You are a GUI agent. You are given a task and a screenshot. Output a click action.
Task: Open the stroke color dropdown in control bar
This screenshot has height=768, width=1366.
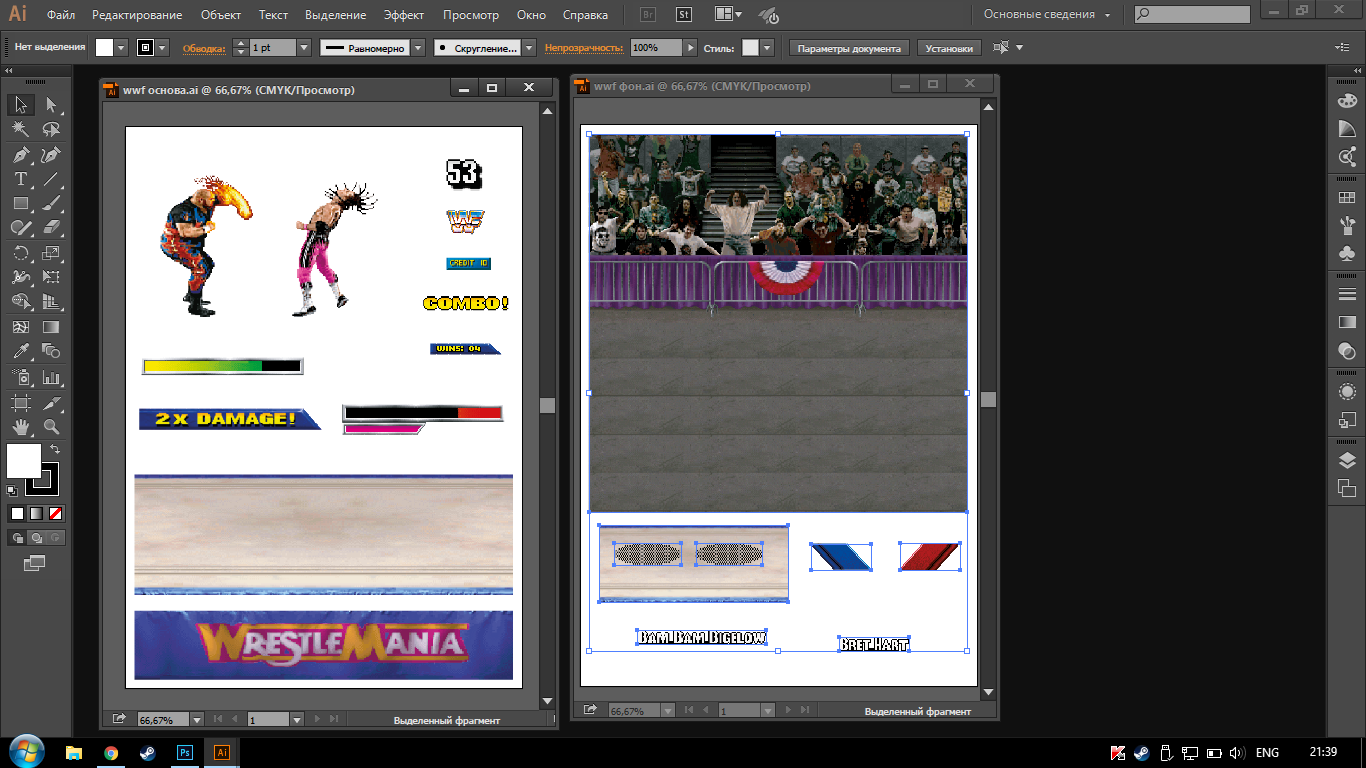(x=164, y=48)
